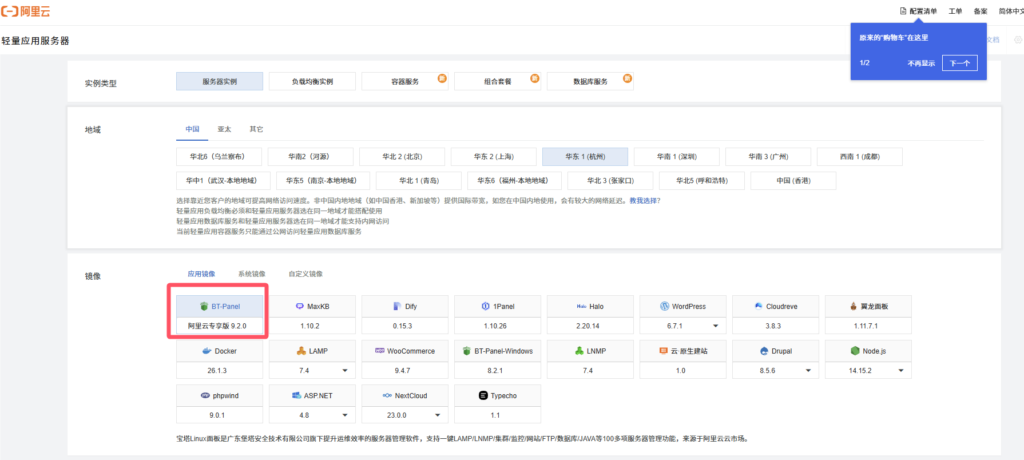The width and height of the screenshot is (1024, 460).
Task: Switch to the 中国 region tab
Action: [192, 129]
